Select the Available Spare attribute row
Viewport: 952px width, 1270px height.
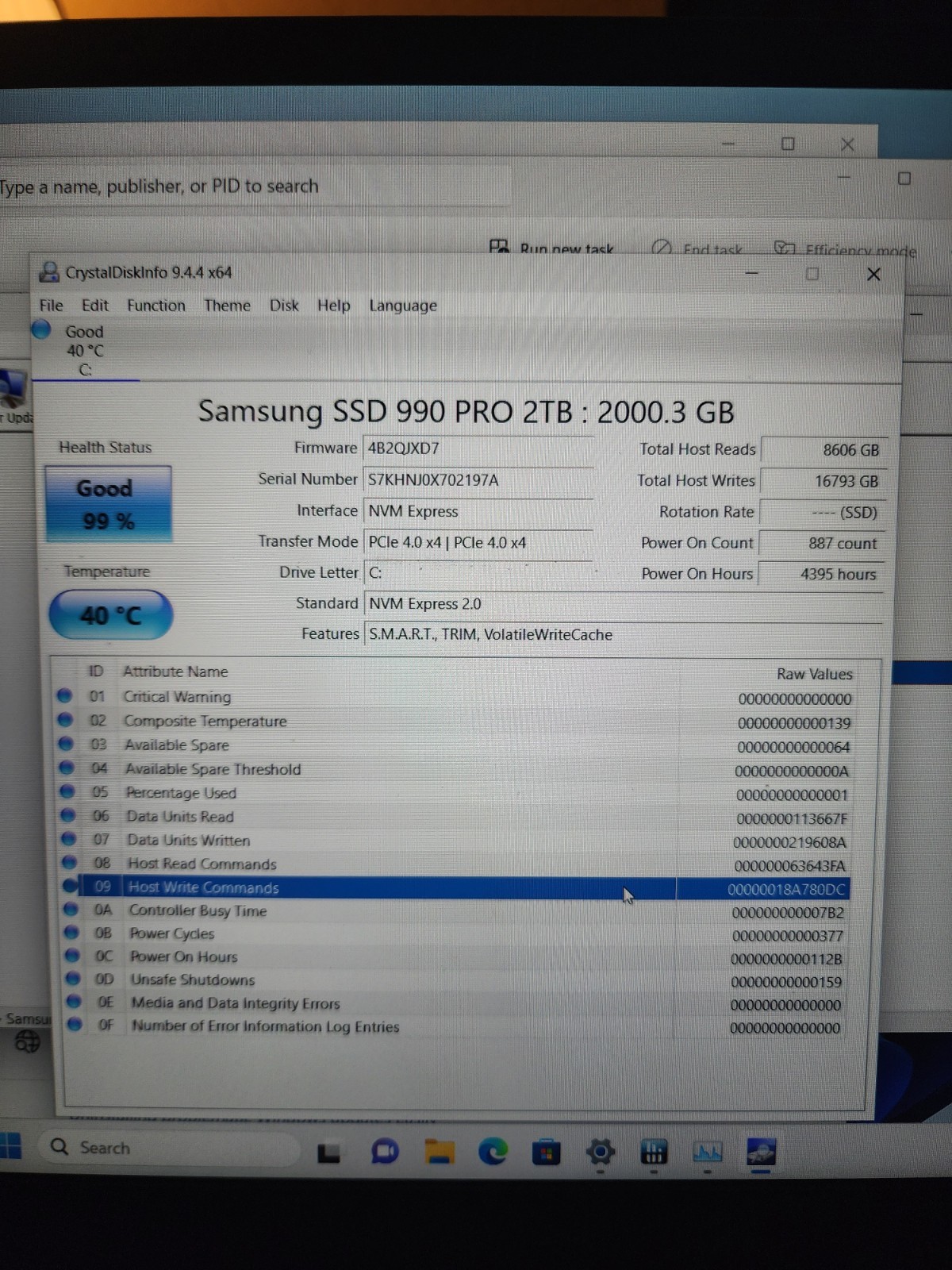pyautogui.click(x=456, y=746)
